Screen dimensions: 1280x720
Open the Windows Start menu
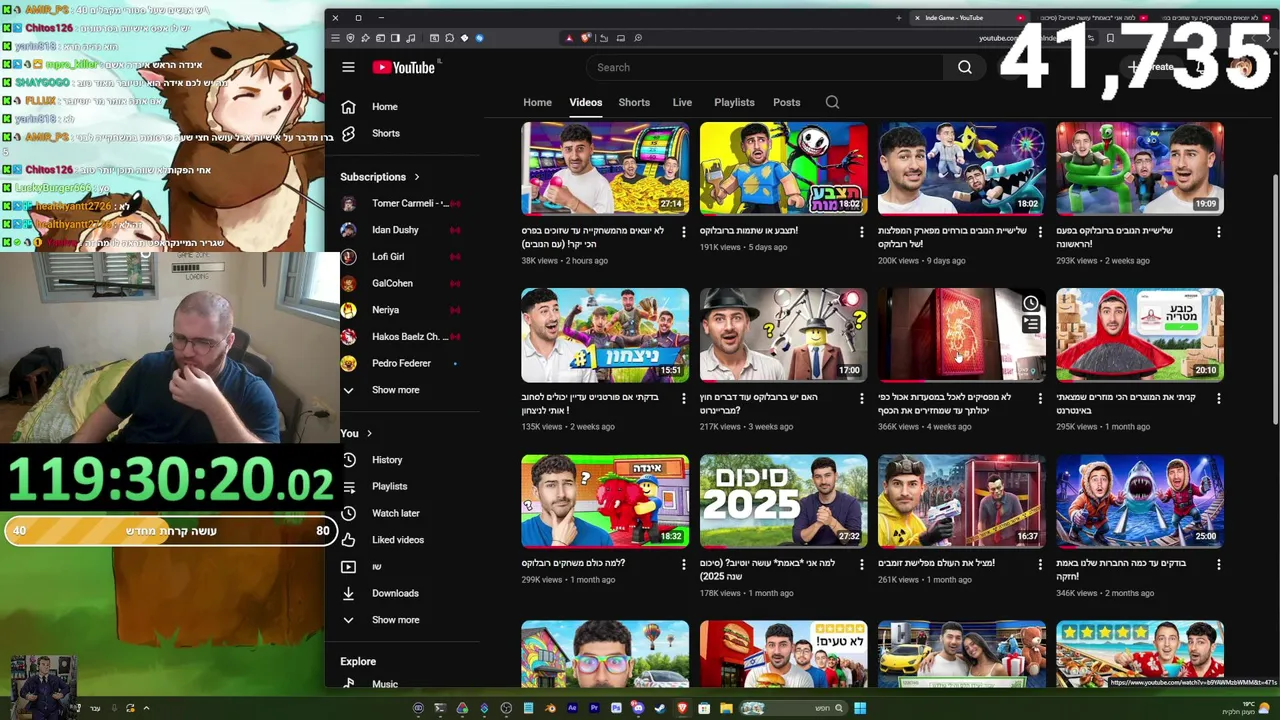click(x=860, y=708)
